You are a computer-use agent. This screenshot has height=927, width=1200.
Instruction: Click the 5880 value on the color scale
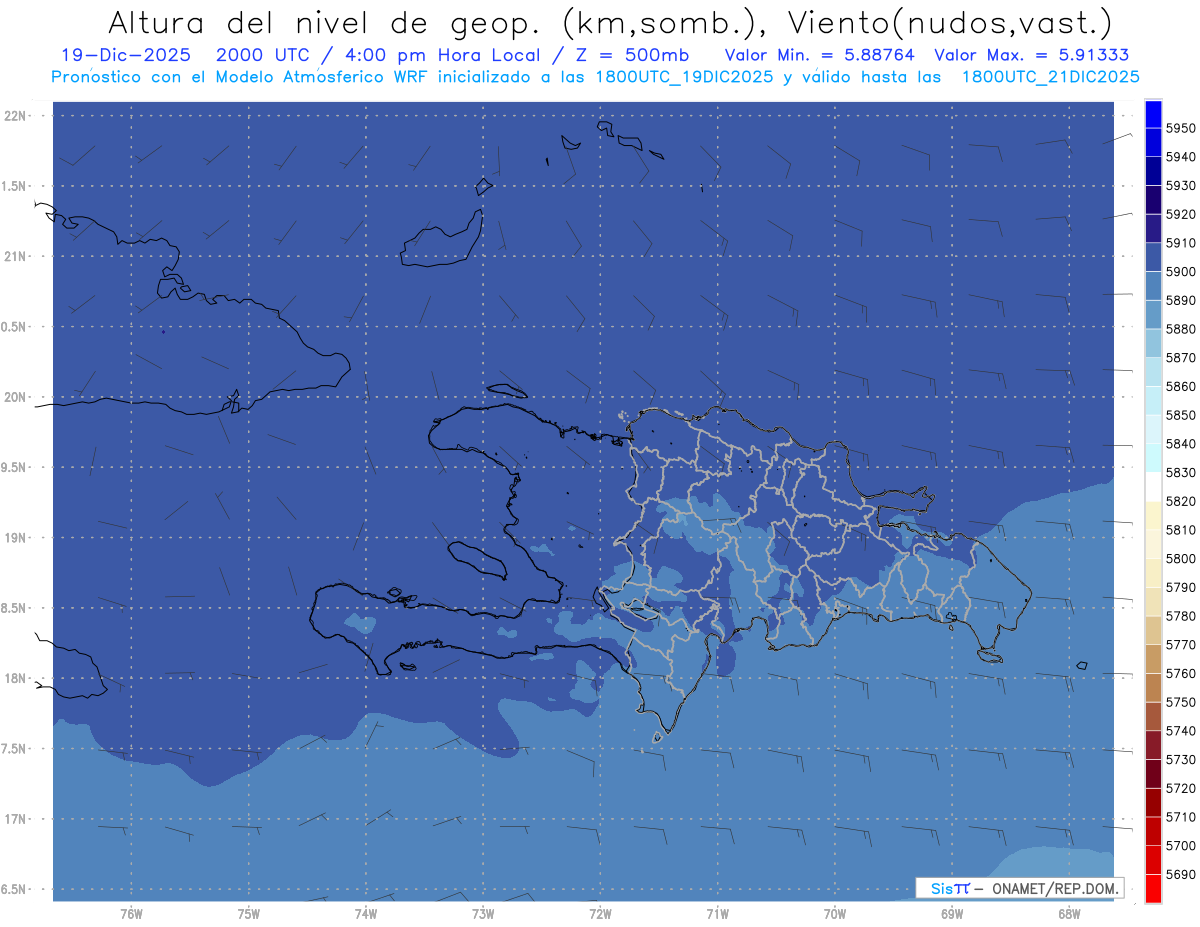click(x=1181, y=329)
